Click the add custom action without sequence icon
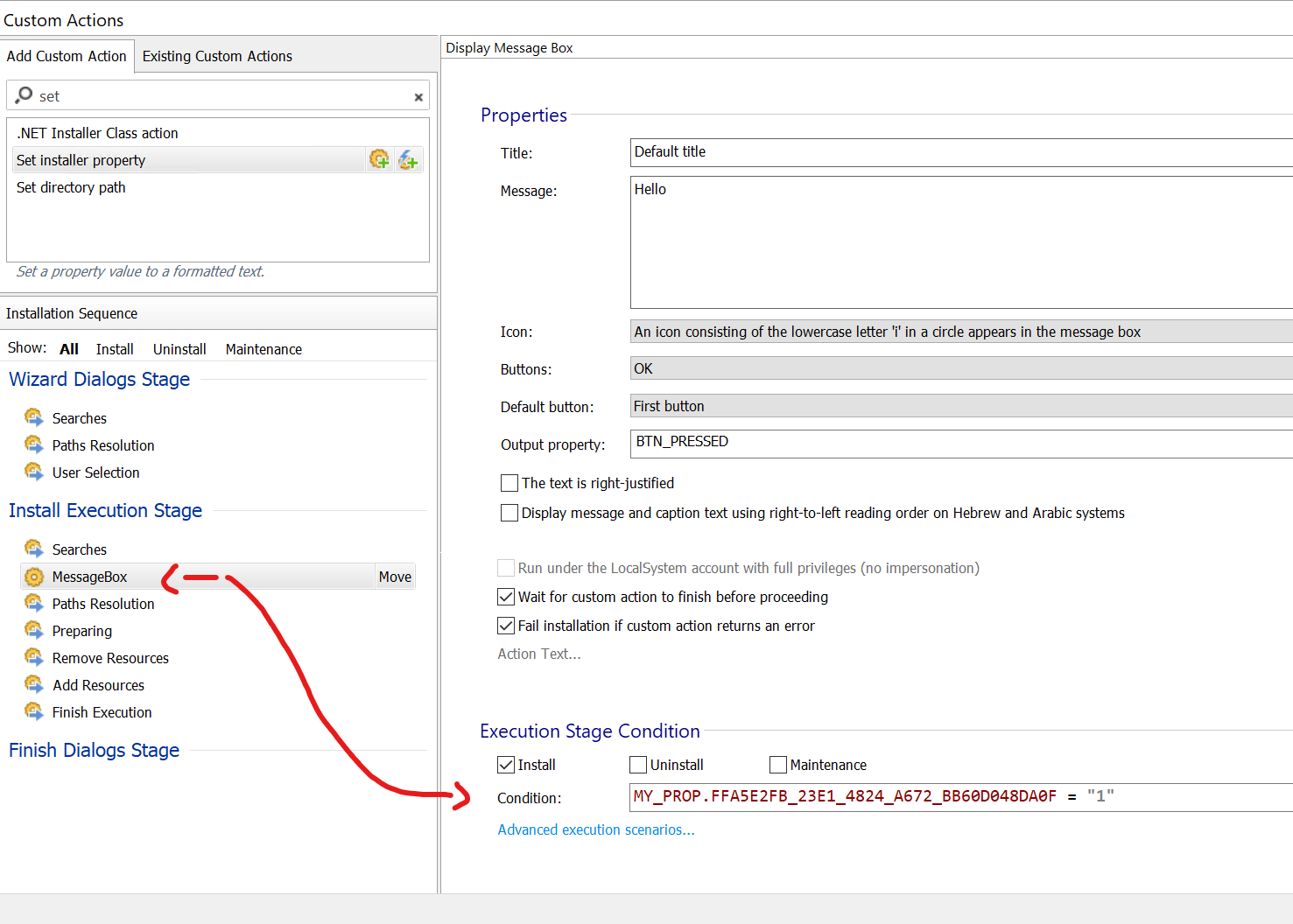Image resolution: width=1293 pixels, height=924 pixels. pyautogui.click(x=408, y=159)
